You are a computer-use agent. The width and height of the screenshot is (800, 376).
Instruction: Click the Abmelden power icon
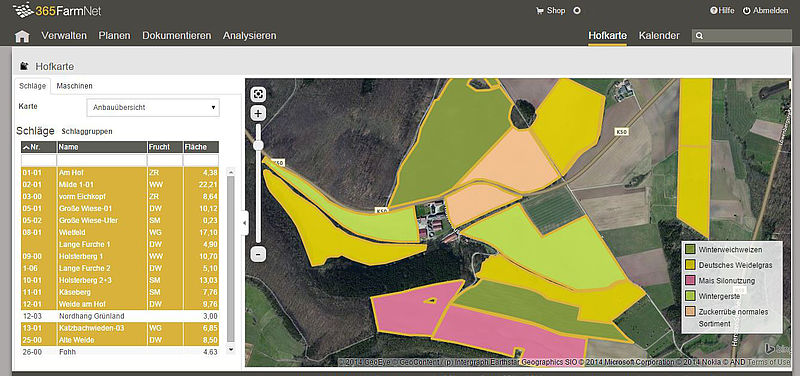(746, 11)
